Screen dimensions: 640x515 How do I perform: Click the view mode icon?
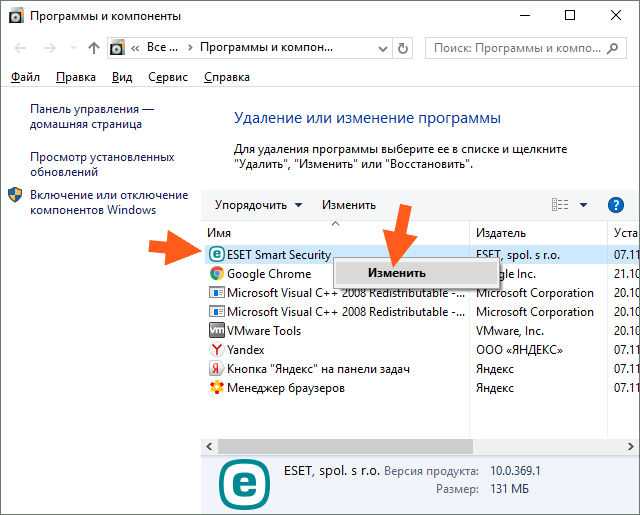pyautogui.click(x=560, y=204)
